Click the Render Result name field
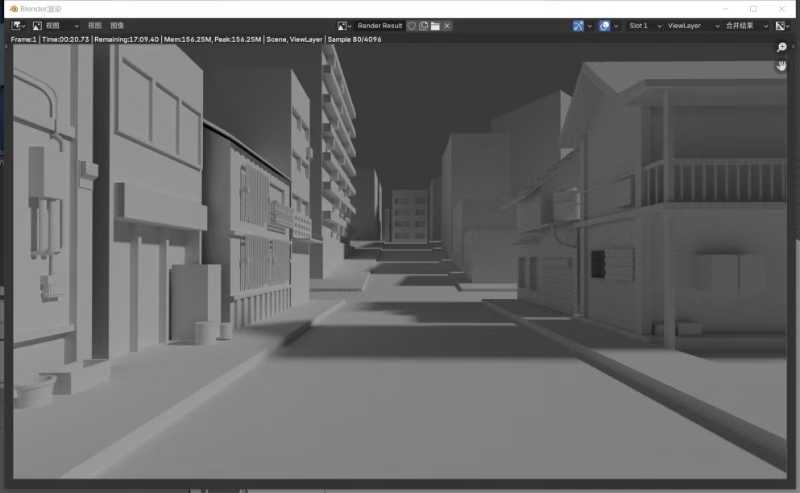Viewport: 800px width, 493px height. click(380, 25)
